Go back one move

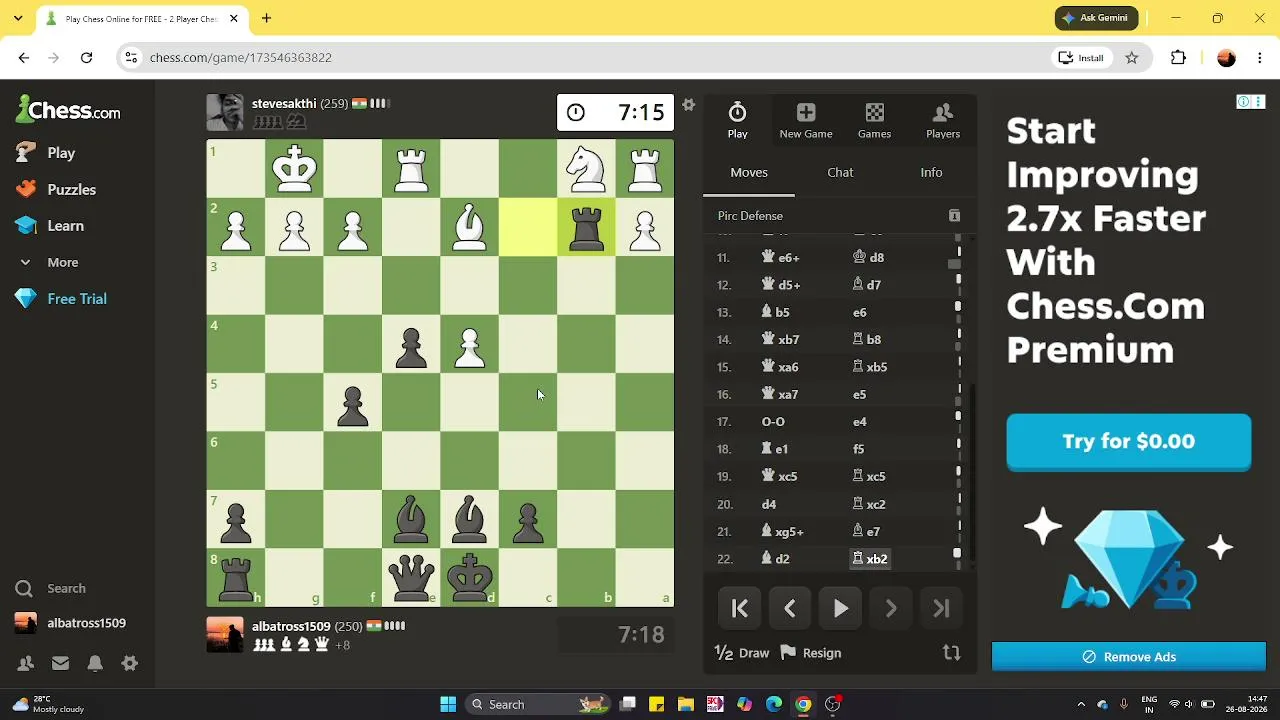tap(790, 608)
